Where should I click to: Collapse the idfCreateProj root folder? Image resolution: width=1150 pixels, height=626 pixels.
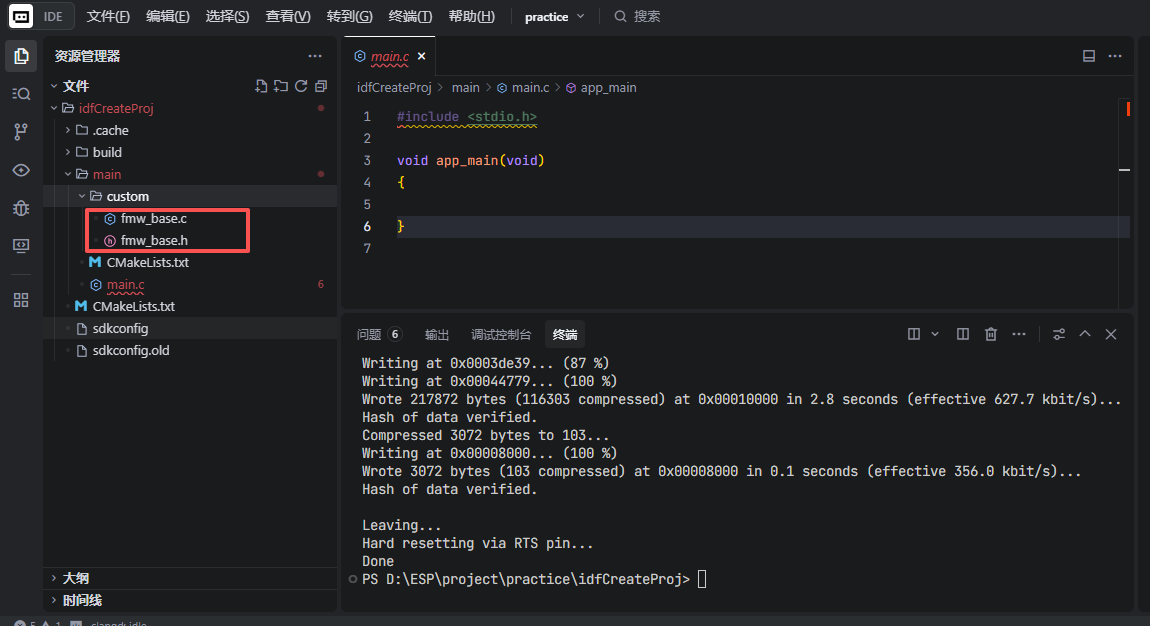(x=54, y=108)
